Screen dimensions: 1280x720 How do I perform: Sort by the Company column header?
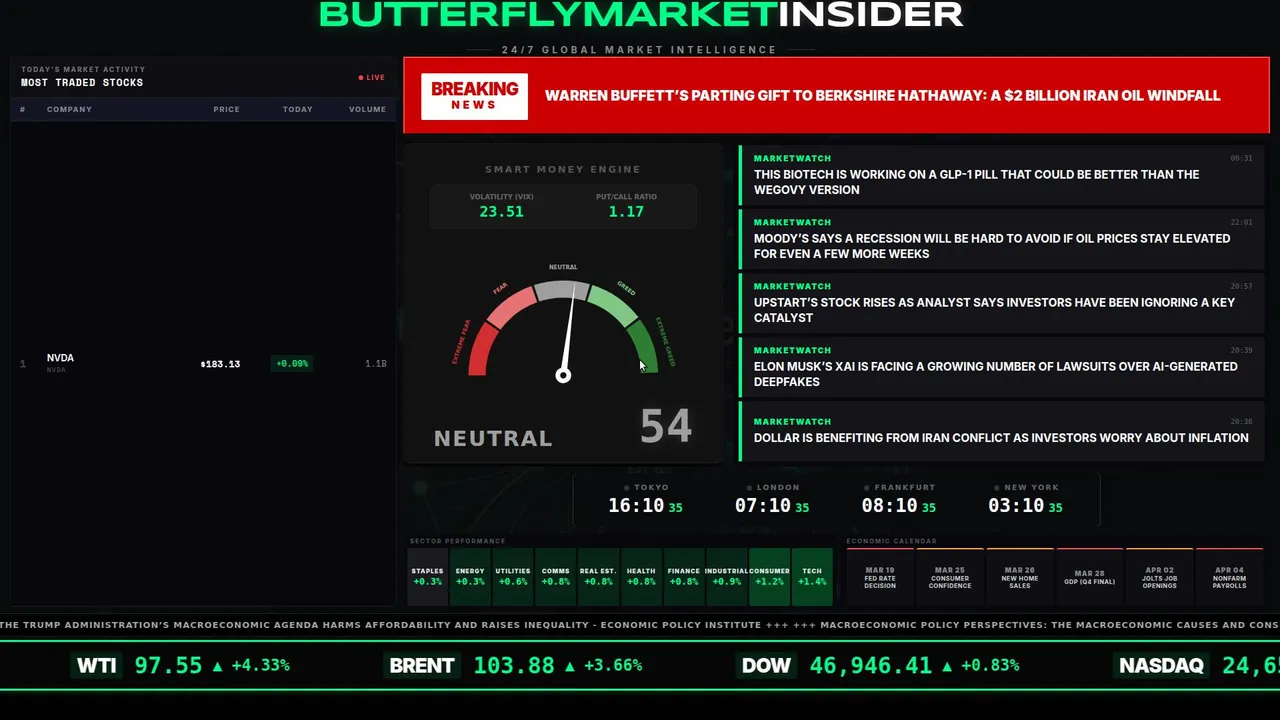tap(69, 109)
